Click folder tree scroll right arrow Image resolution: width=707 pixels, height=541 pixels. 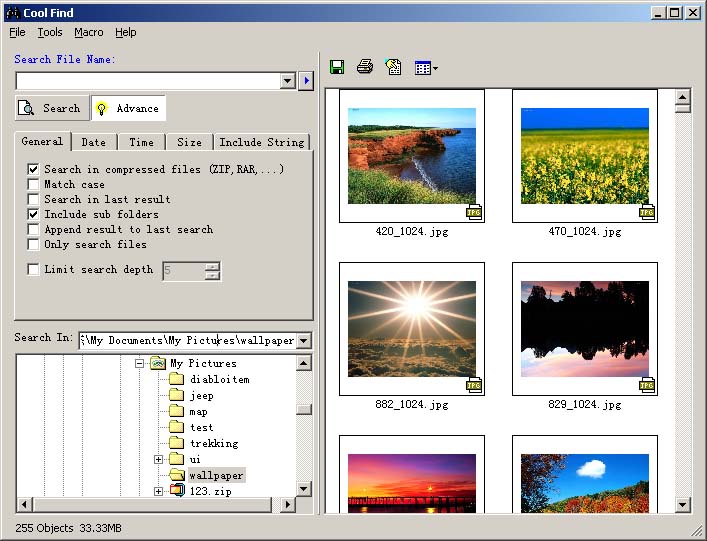point(287,504)
